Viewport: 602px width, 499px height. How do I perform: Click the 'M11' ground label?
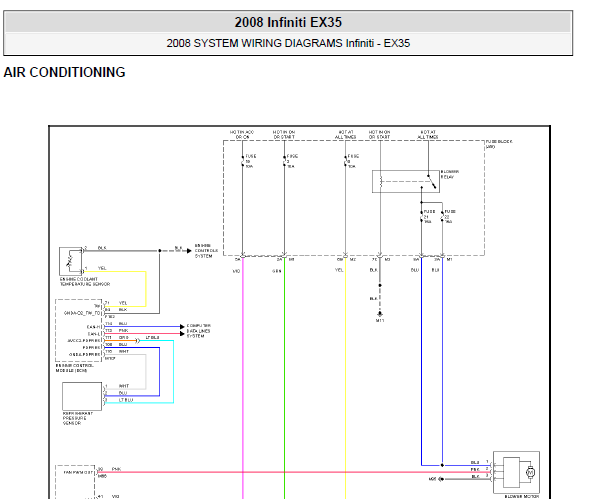(x=380, y=321)
